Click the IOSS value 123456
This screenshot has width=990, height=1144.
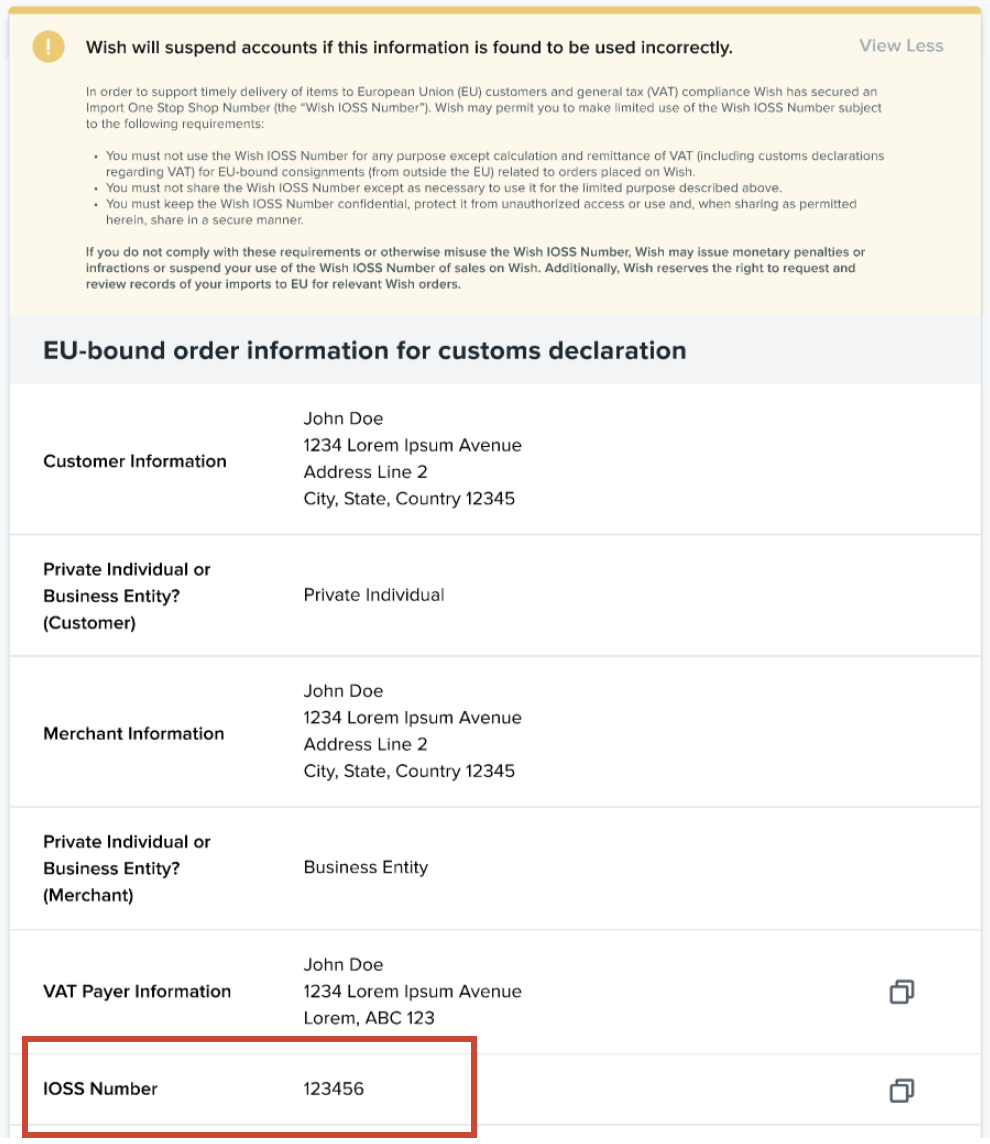click(x=334, y=1089)
